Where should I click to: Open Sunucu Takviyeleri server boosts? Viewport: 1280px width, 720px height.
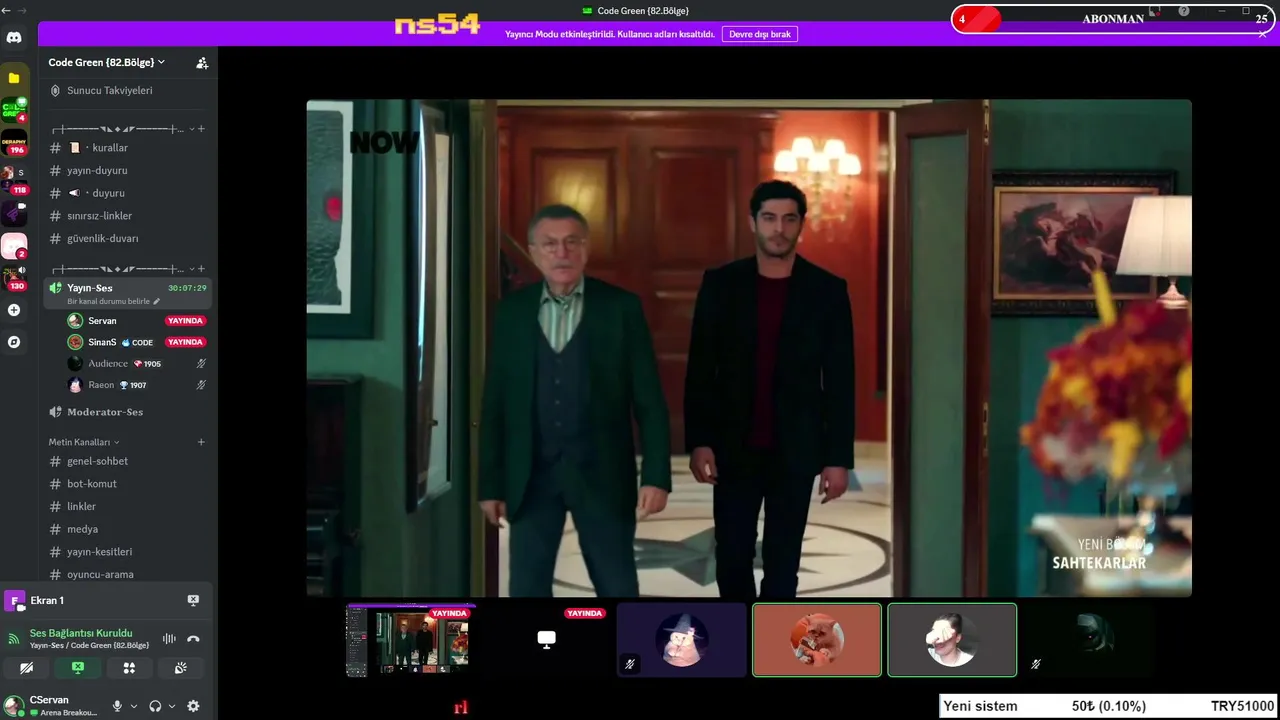[129, 90]
